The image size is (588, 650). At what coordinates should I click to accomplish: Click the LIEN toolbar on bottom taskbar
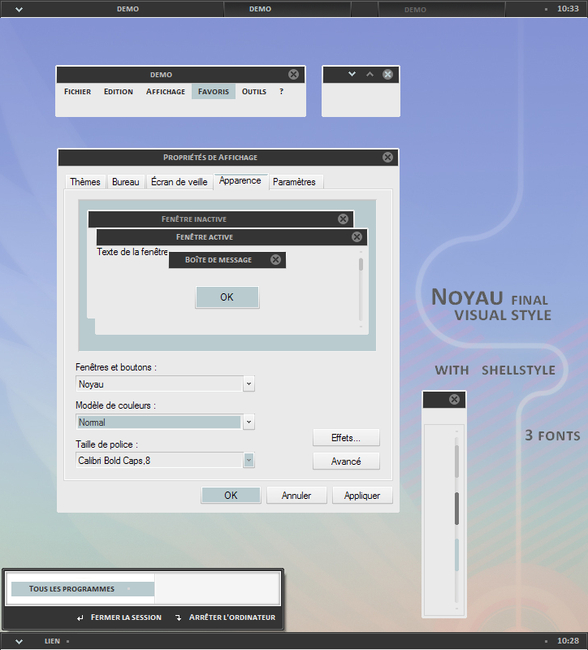point(52,641)
